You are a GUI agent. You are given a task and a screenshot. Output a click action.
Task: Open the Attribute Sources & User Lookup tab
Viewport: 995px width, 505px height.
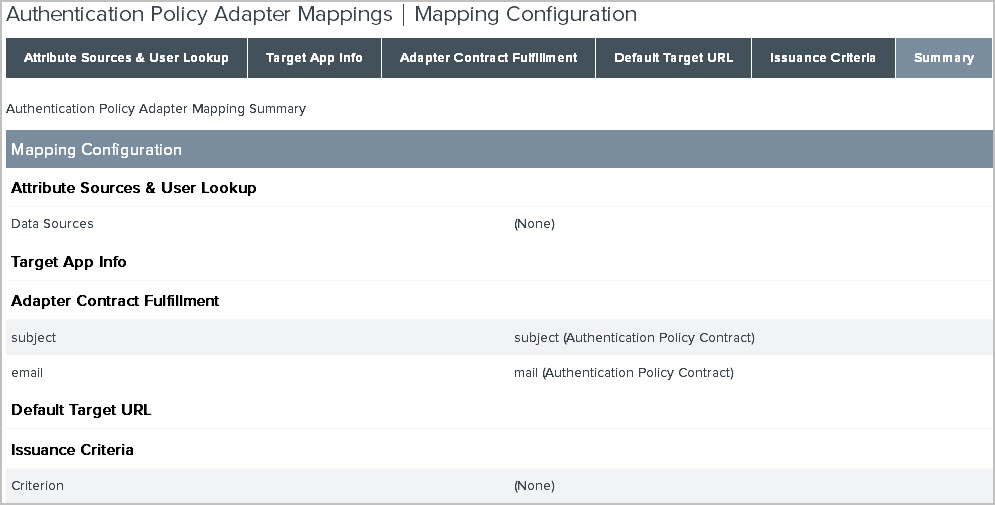coord(126,58)
